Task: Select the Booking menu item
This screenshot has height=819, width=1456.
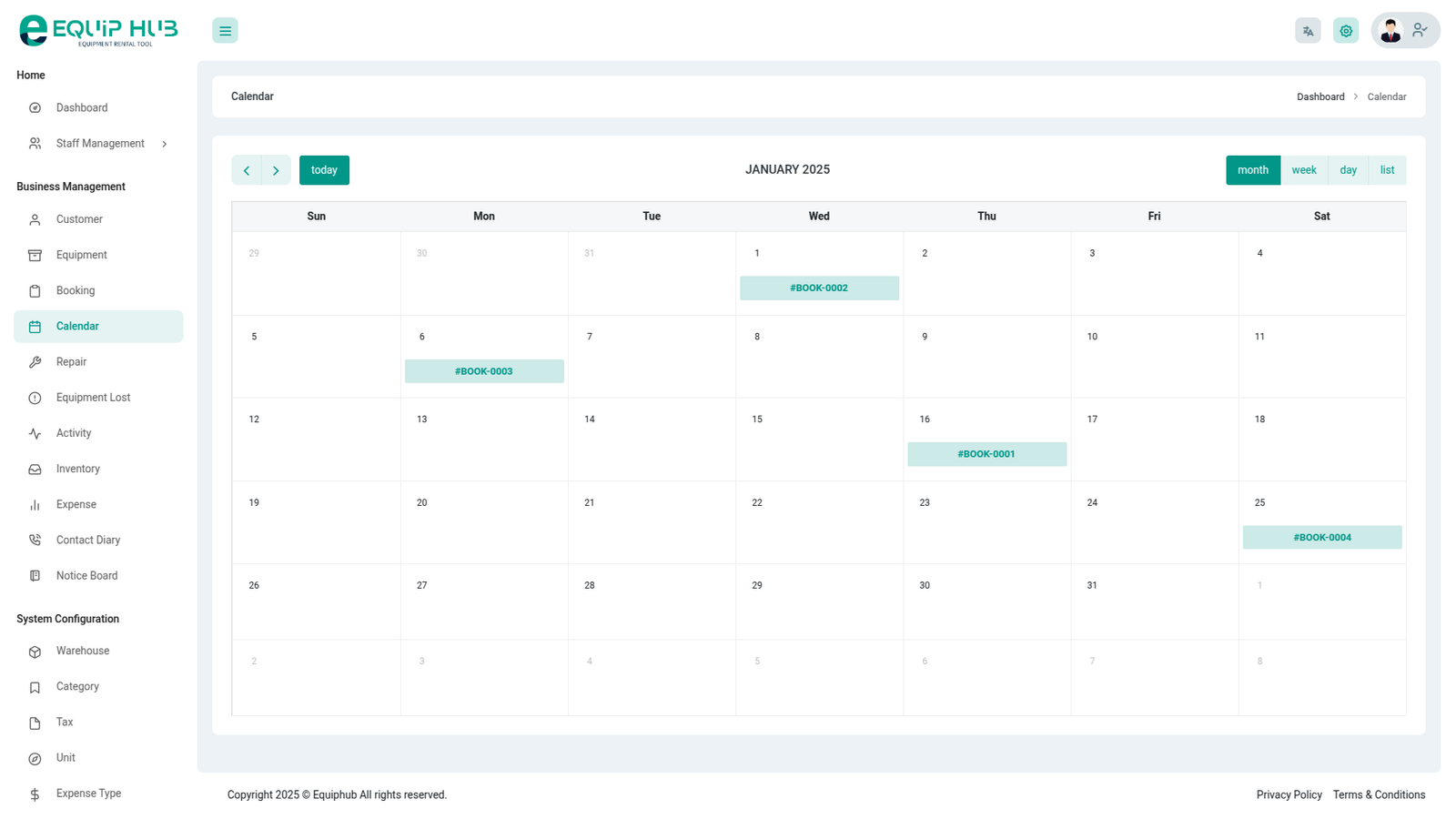Action: 76,291
